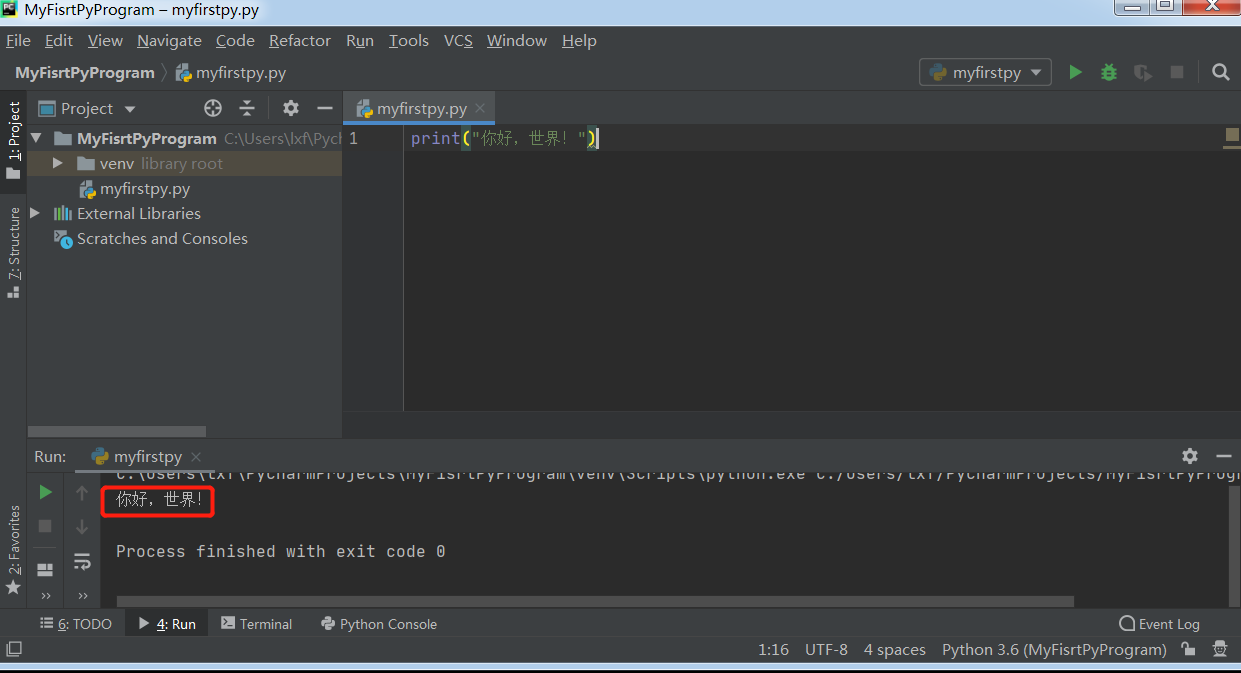The height and width of the screenshot is (673, 1241).
Task: Open the Navigate menu
Action: 169,41
